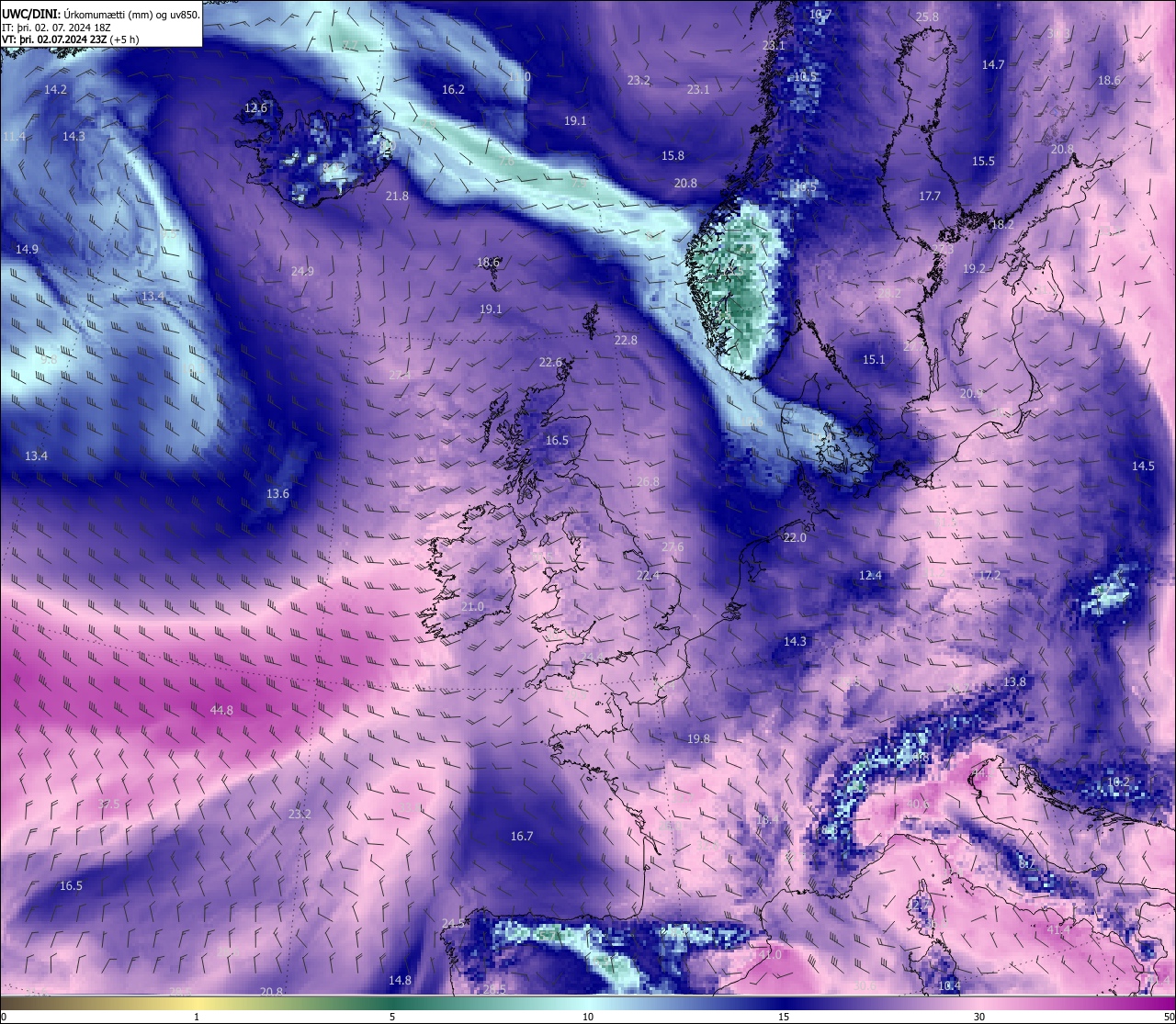Select the 25.8 value at top
1176x1024 pixels.
pos(927,17)
